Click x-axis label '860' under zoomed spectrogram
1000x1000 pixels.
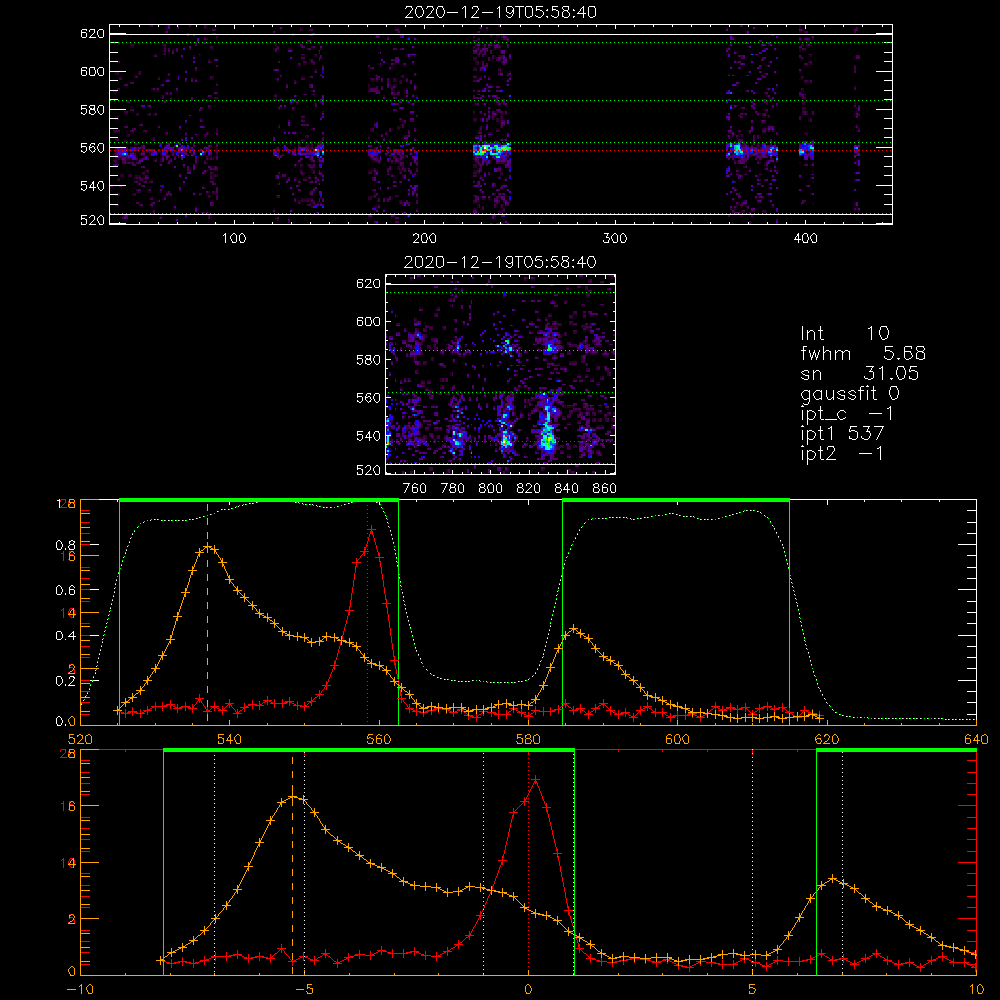(x=605, y=488)
